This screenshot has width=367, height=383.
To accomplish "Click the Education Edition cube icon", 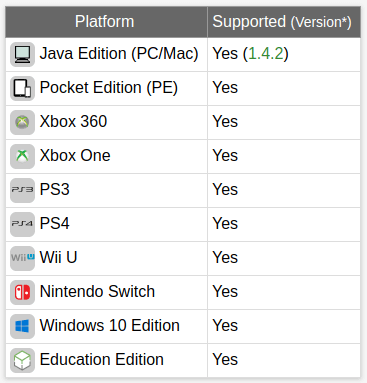I will (x=22, y=360).
